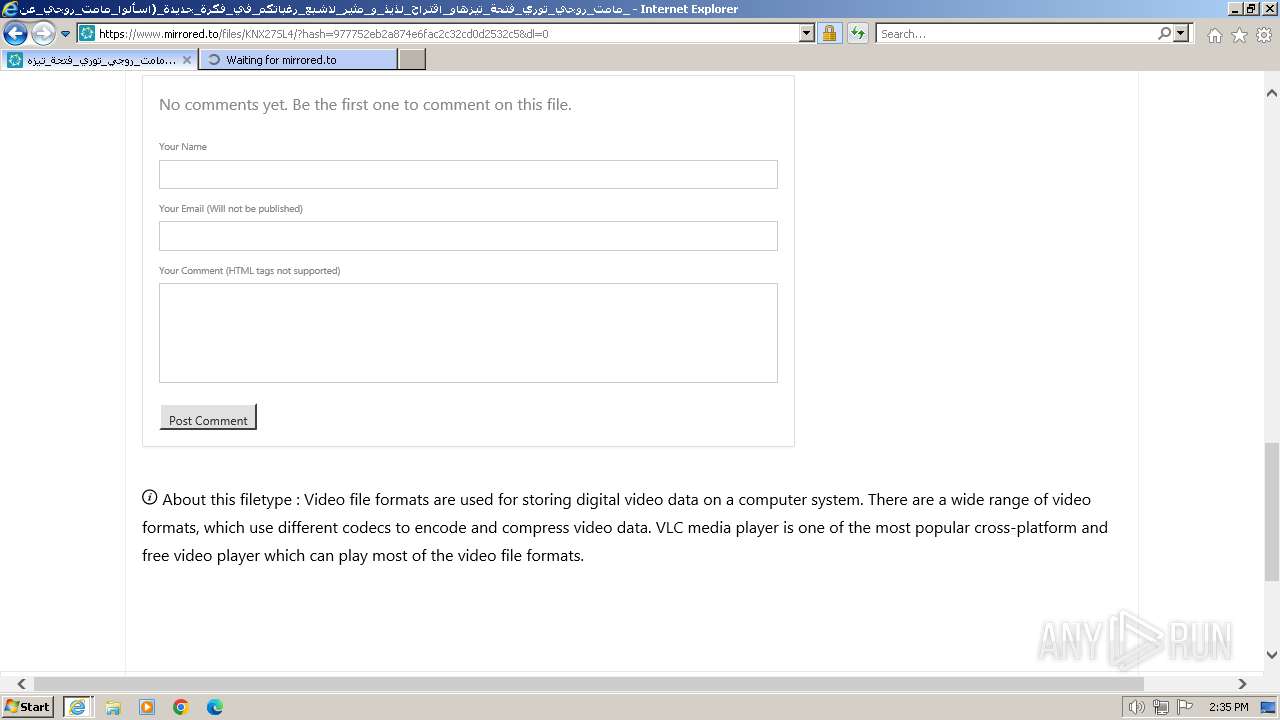Click the Refresh page icon
Viewport: 1280px width, 720px height.
858,33
